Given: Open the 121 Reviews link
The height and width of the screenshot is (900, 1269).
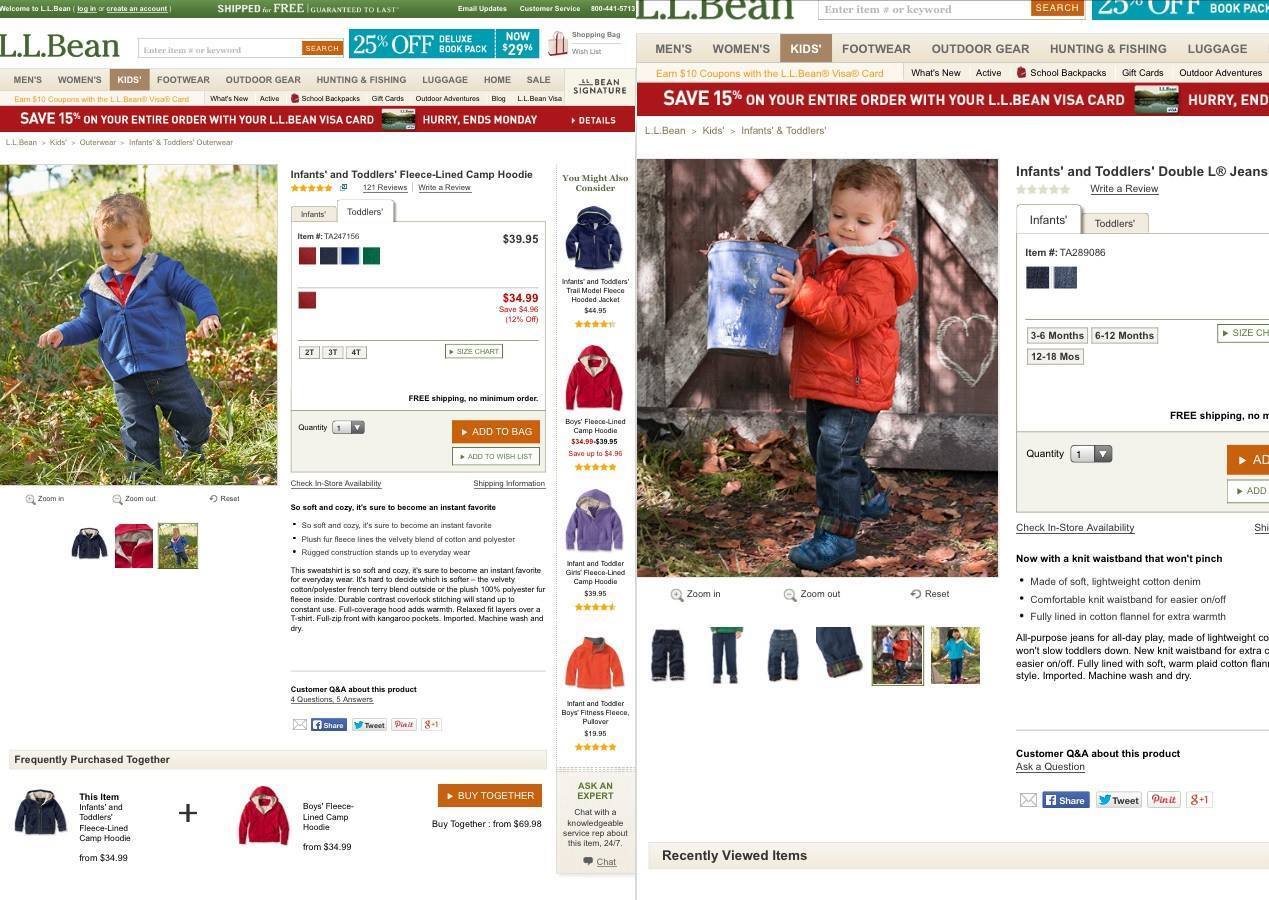Looking at the screenshot, I should (385, 188).
